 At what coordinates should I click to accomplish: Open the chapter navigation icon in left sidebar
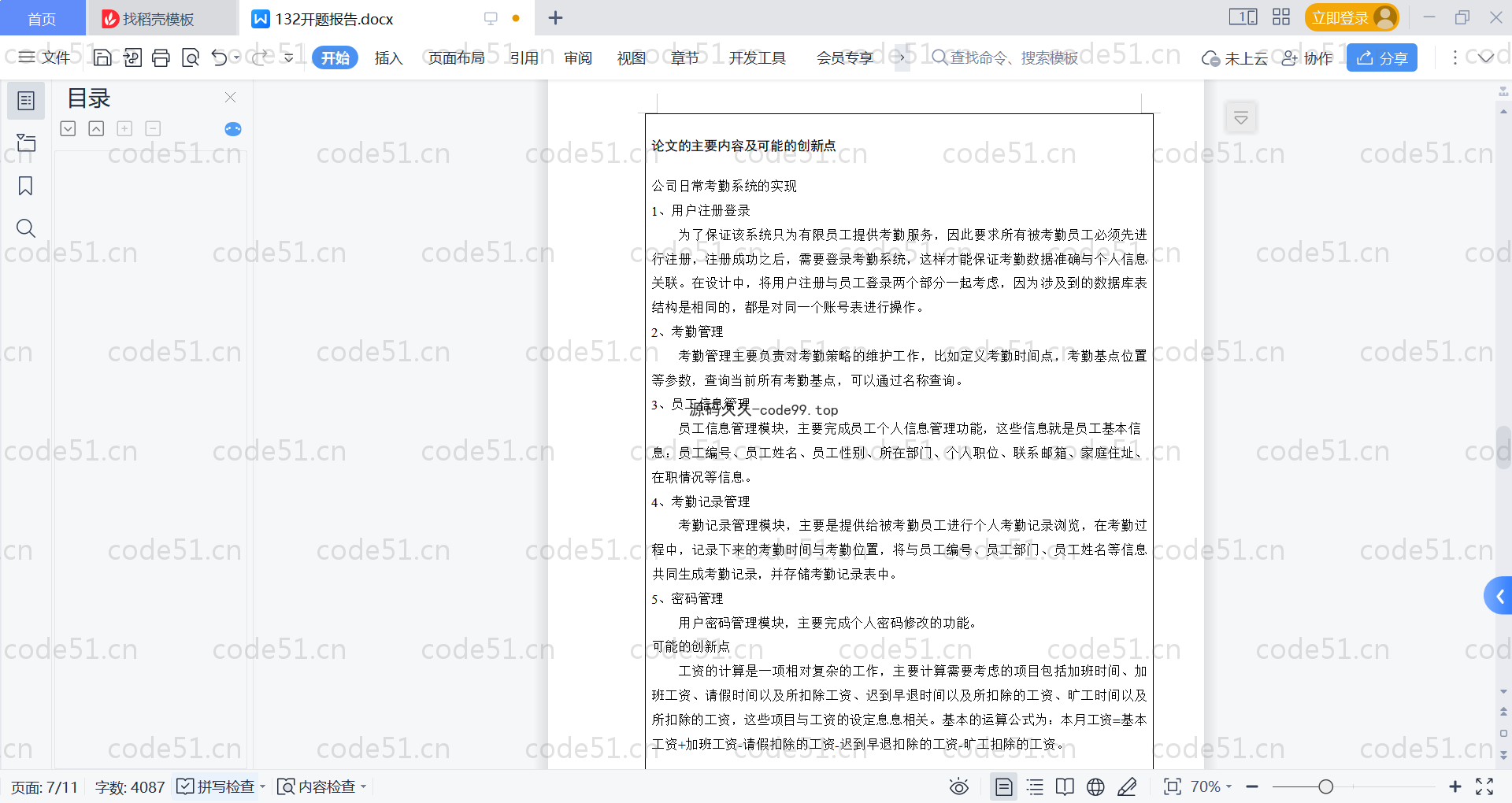tap(26, 142)
